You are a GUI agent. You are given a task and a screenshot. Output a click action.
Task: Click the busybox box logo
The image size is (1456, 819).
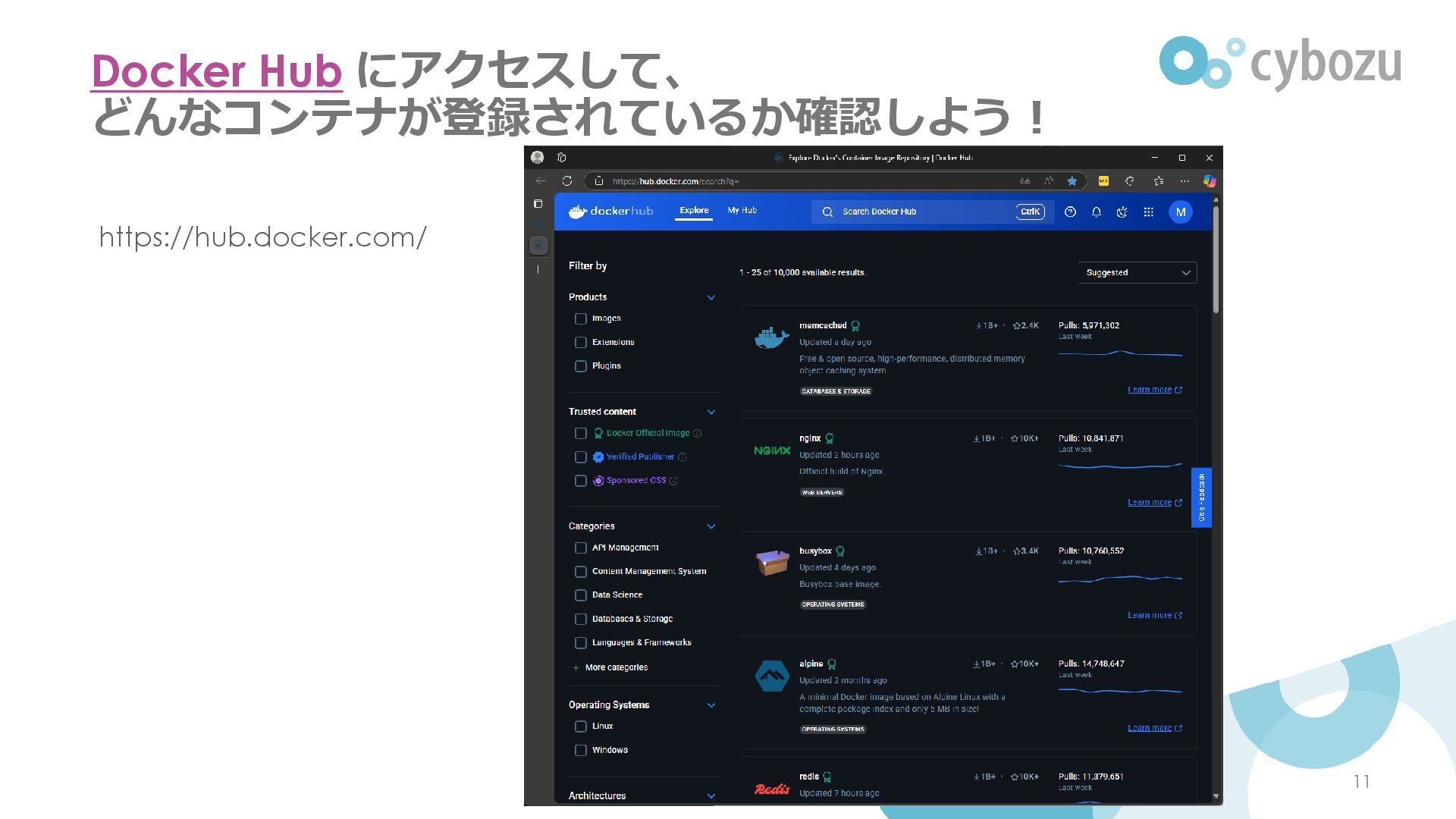coord(772,563)
